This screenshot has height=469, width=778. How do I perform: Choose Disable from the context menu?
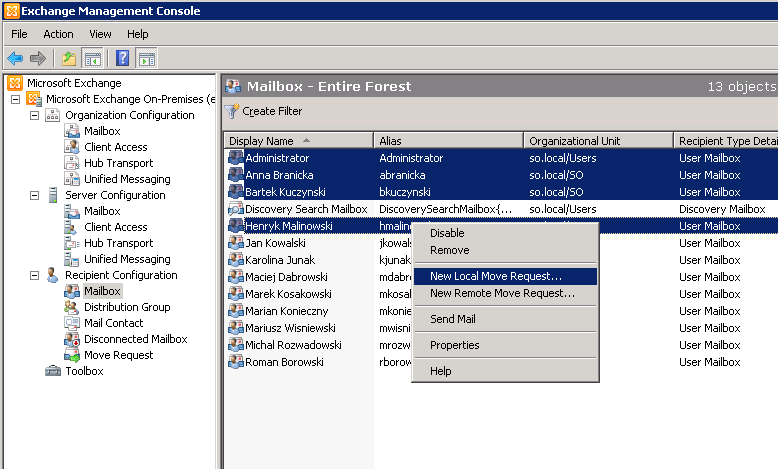(505, 233)
